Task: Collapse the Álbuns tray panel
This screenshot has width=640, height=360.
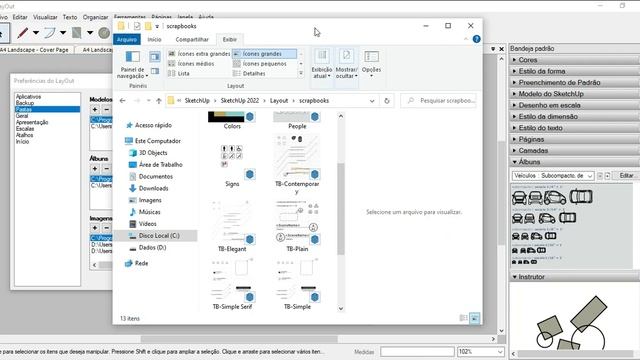Action: coord(574,162)
